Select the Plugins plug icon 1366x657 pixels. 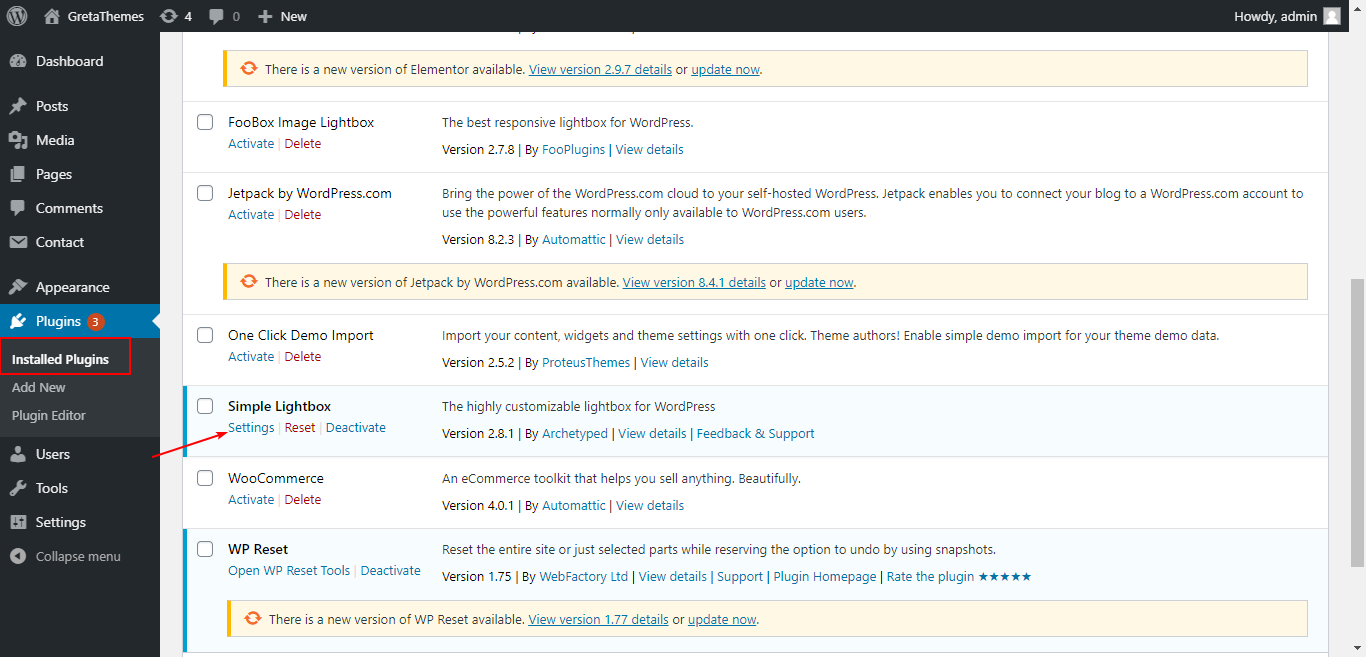click(21, 321)
